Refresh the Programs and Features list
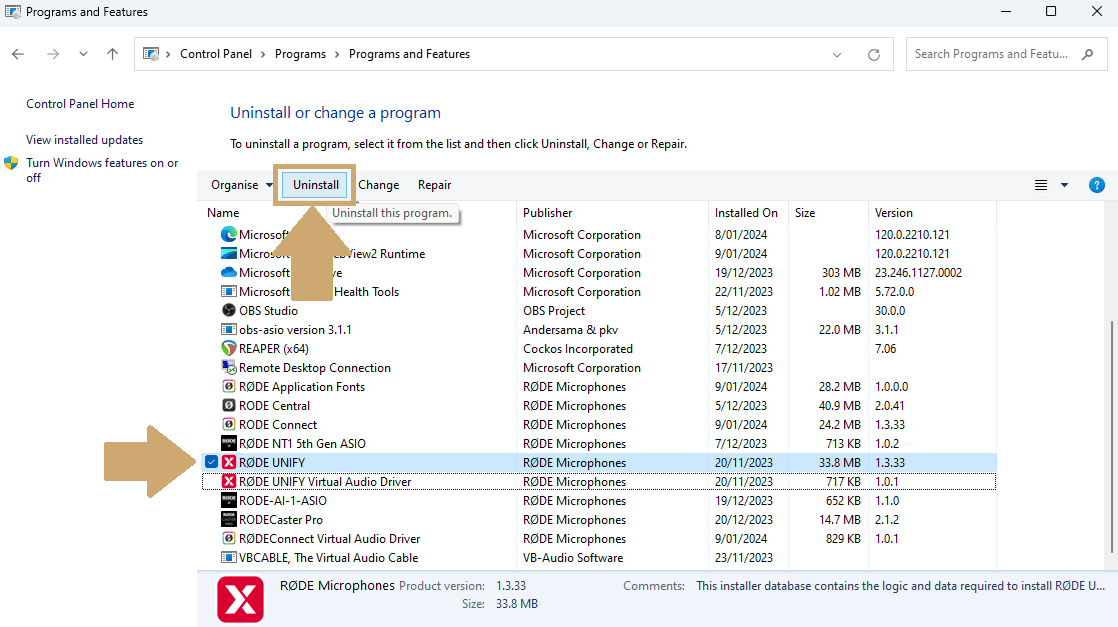This screenshot has height=627, width=1118. [x=873, y=54]
